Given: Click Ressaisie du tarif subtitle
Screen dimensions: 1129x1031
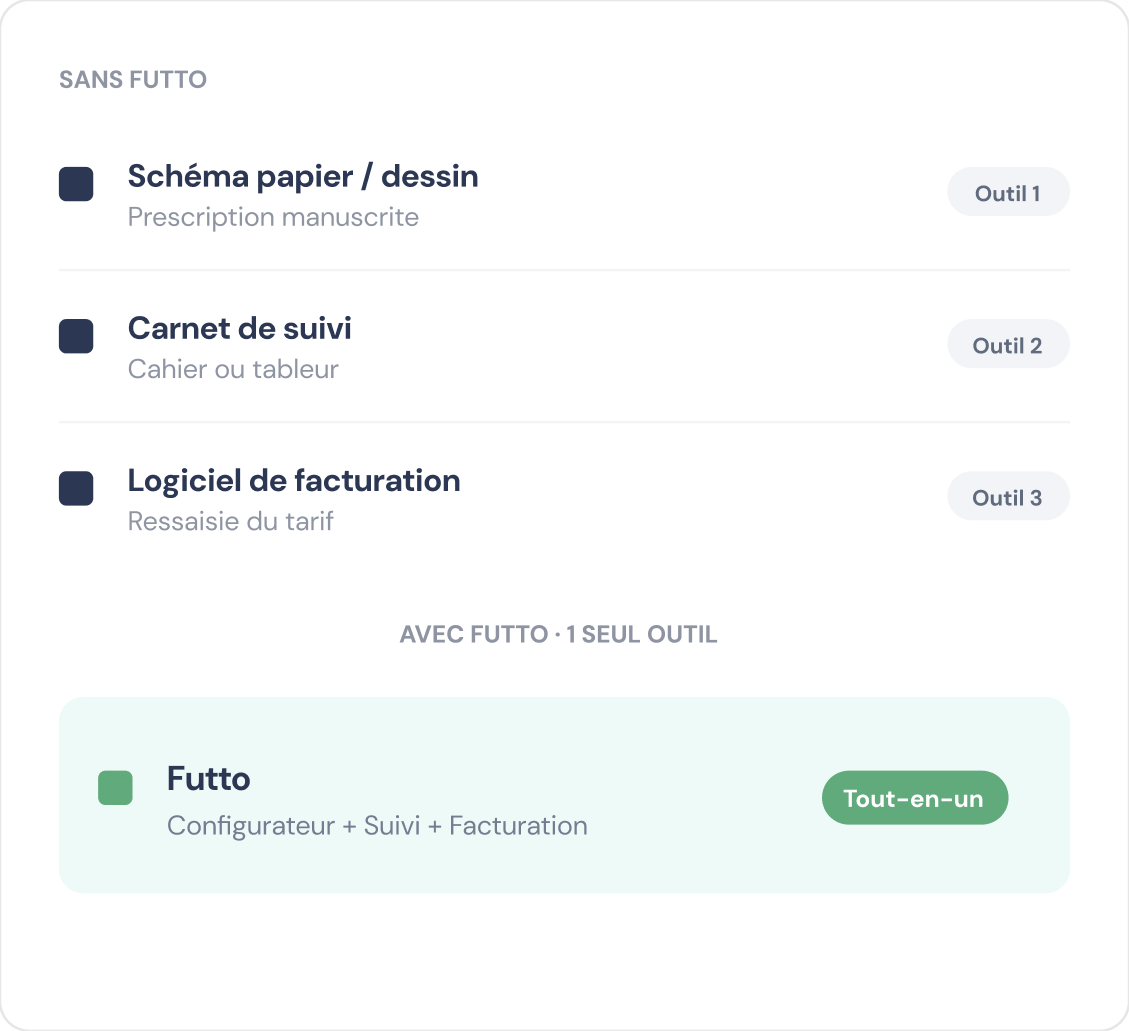Looking at the screenshot, I should [230, 521].
